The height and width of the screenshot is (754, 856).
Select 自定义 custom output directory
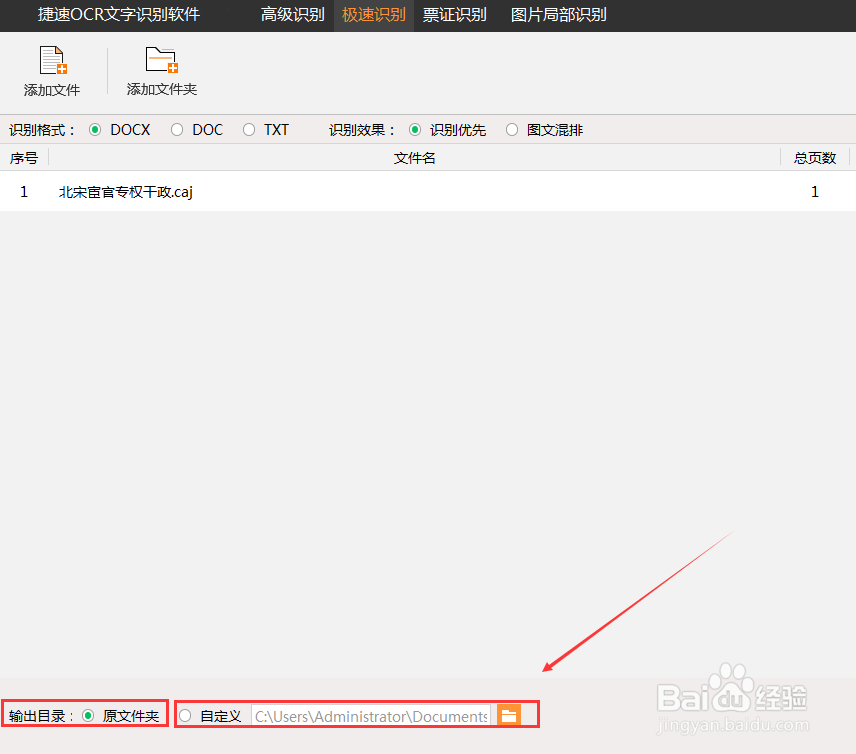(184, 715)
